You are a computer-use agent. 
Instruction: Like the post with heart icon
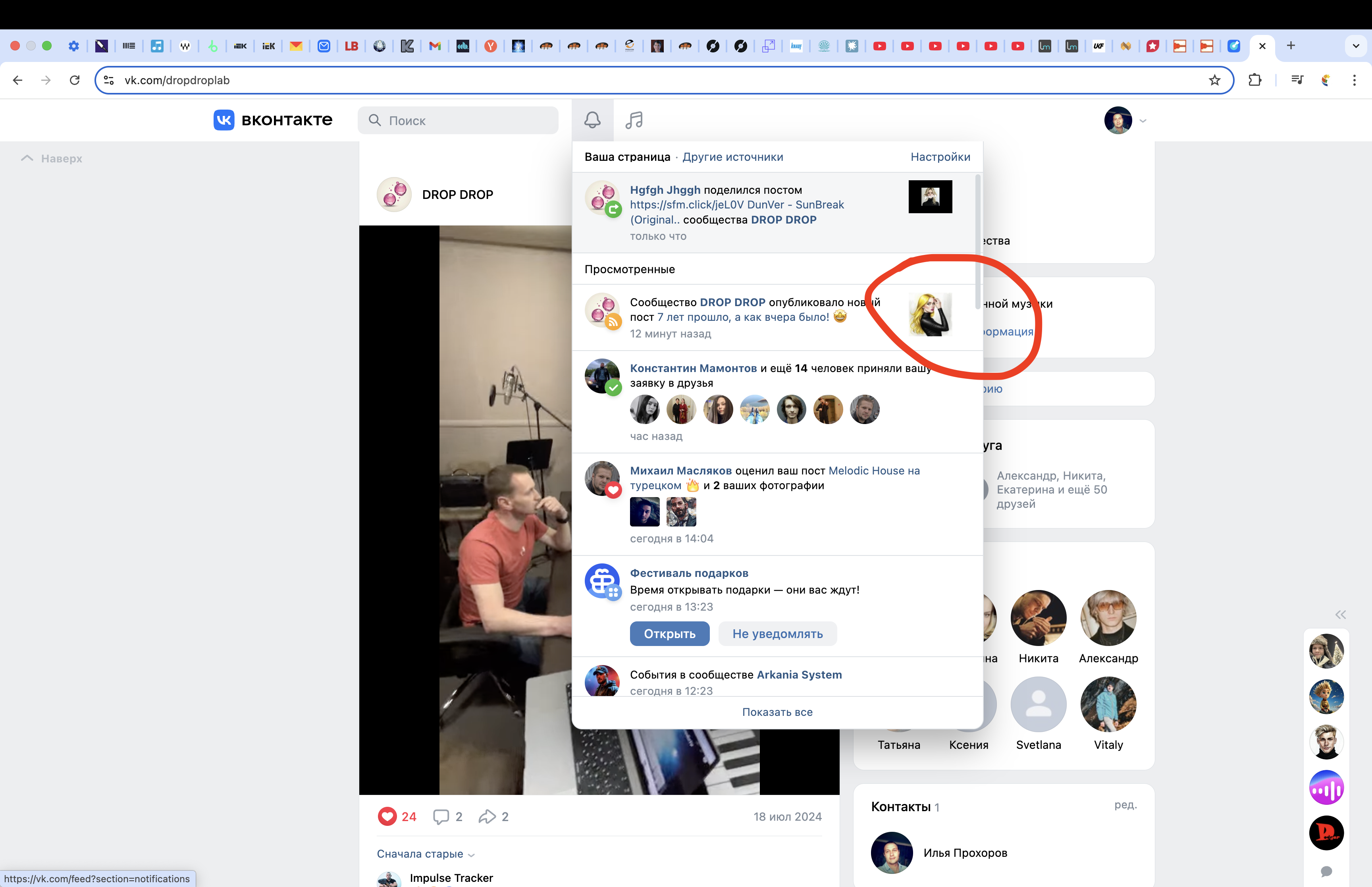click(x=387, y=816)
